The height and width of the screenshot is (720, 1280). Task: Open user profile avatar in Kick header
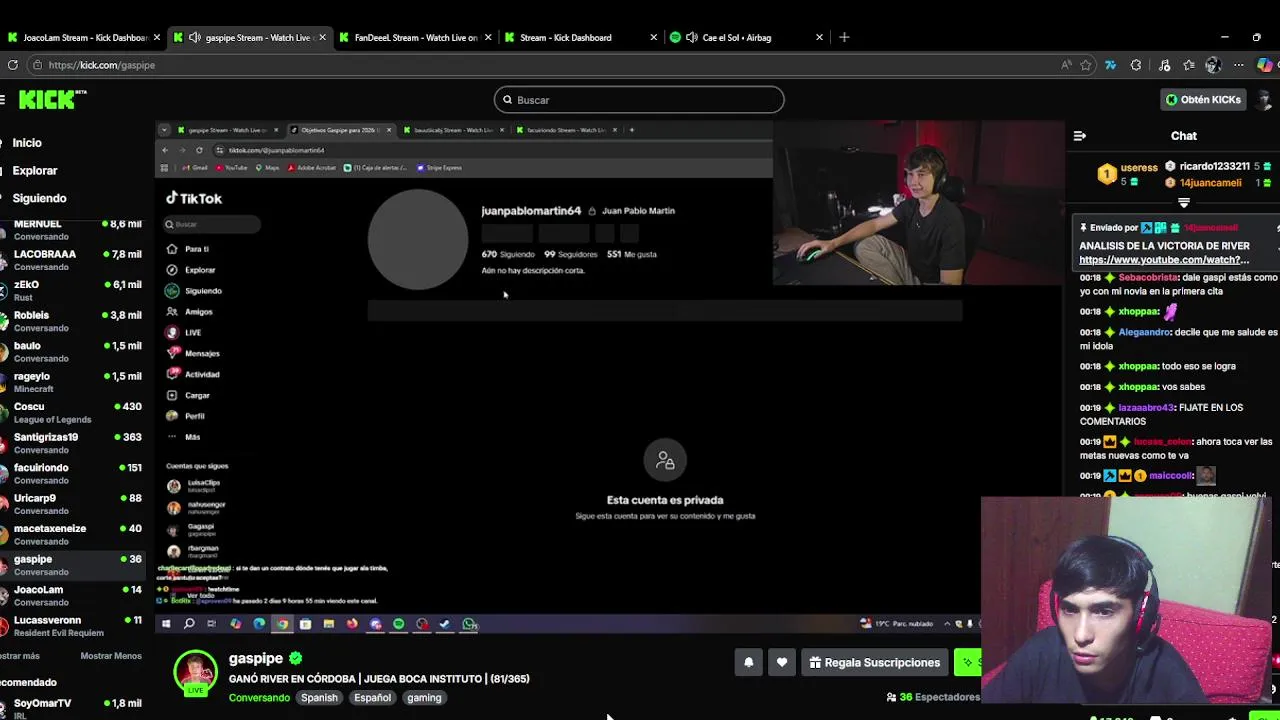1266,99
